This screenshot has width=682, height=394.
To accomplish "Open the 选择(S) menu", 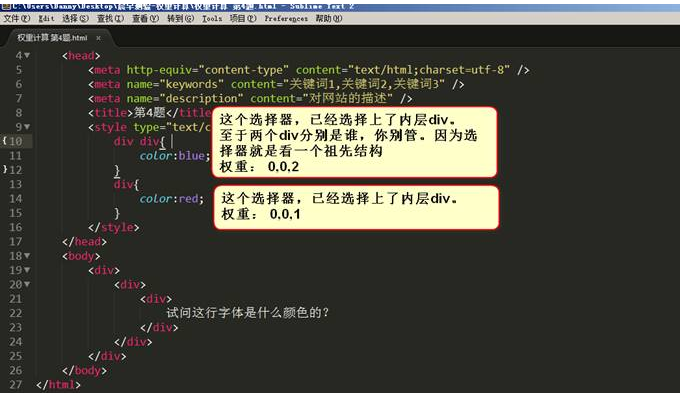I will tap(75, 18).
